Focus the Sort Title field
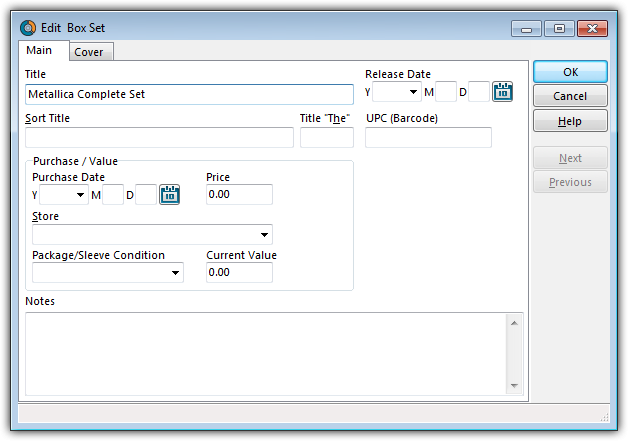 pyautogui.click(x=159, y=137)
